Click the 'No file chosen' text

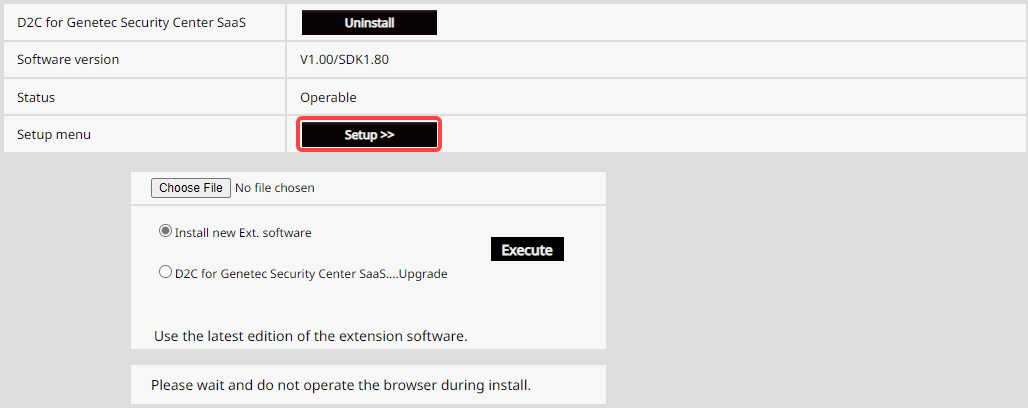[x=275, y=187]
